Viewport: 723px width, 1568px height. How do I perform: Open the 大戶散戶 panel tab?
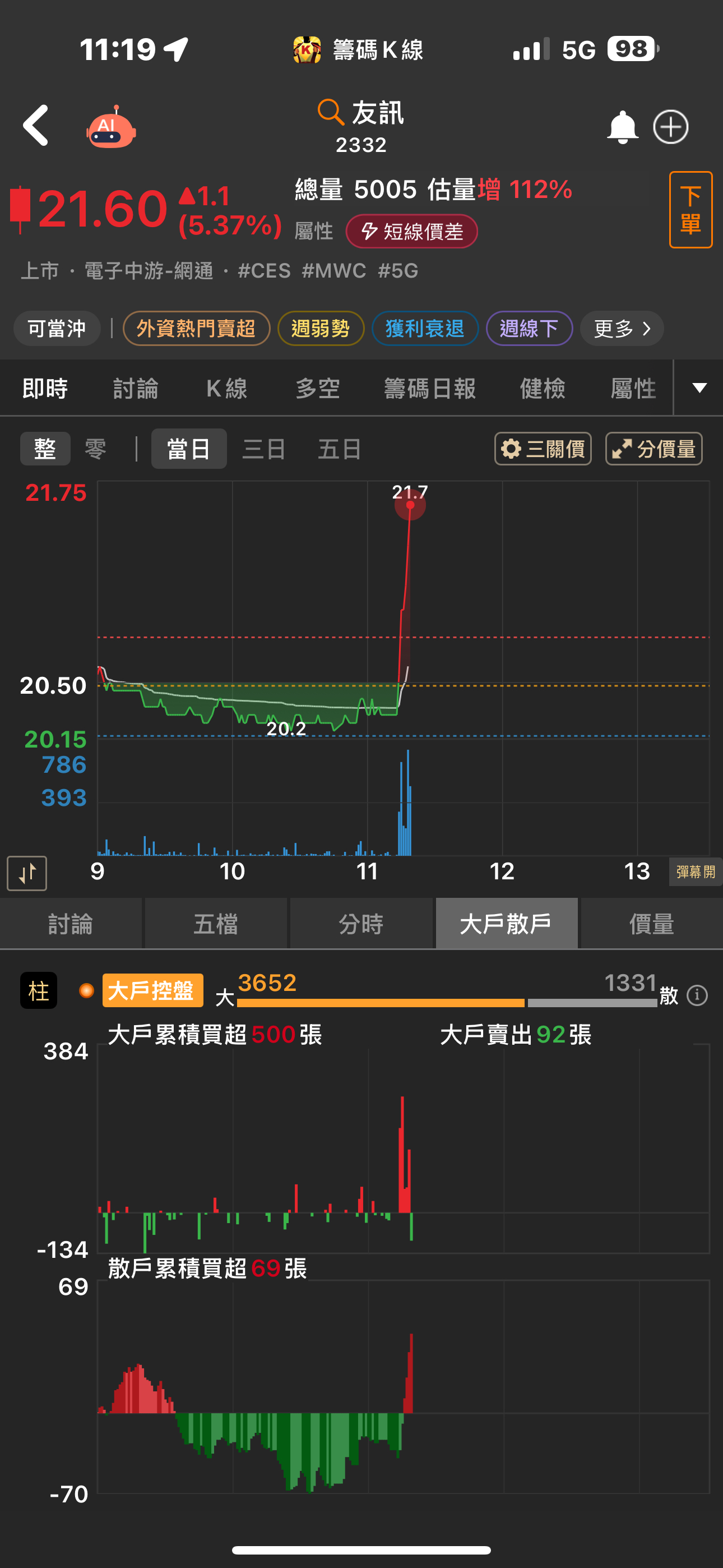coord(506,924)
